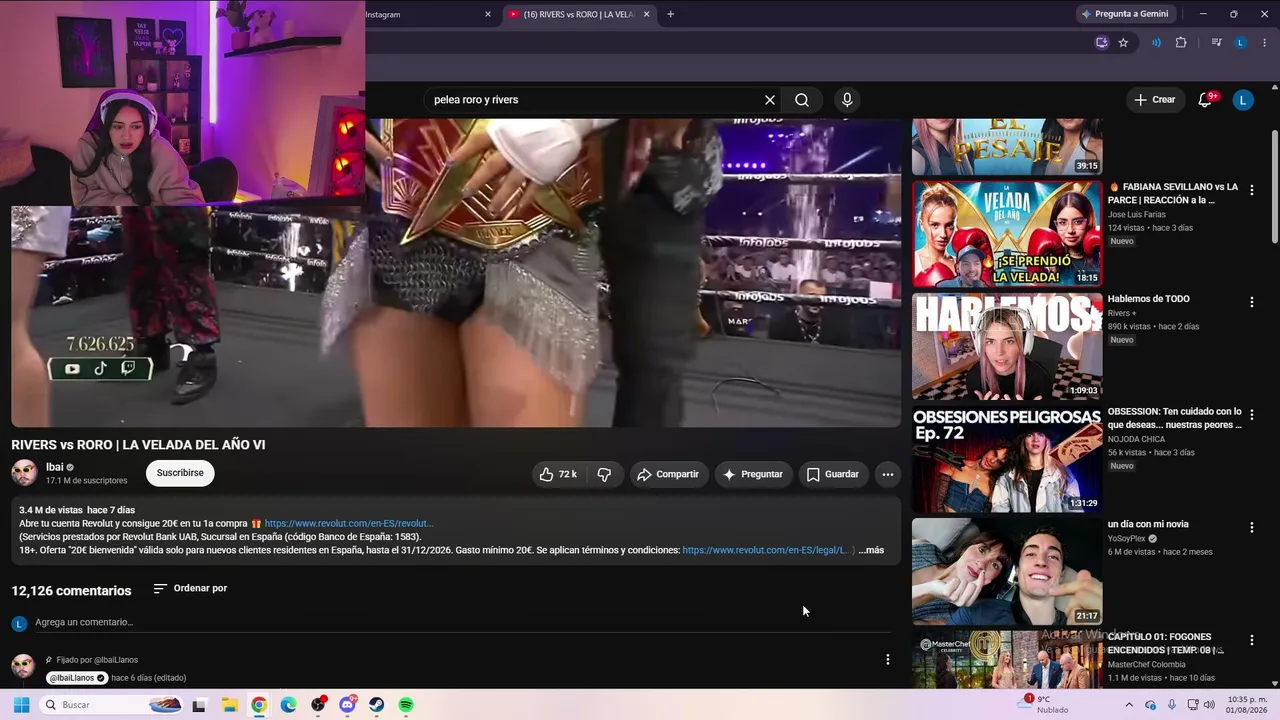The image size is (1280, 720).
Task: Open Ibai channel avatar
Action: pyautogui.click(x=24, y=473)
